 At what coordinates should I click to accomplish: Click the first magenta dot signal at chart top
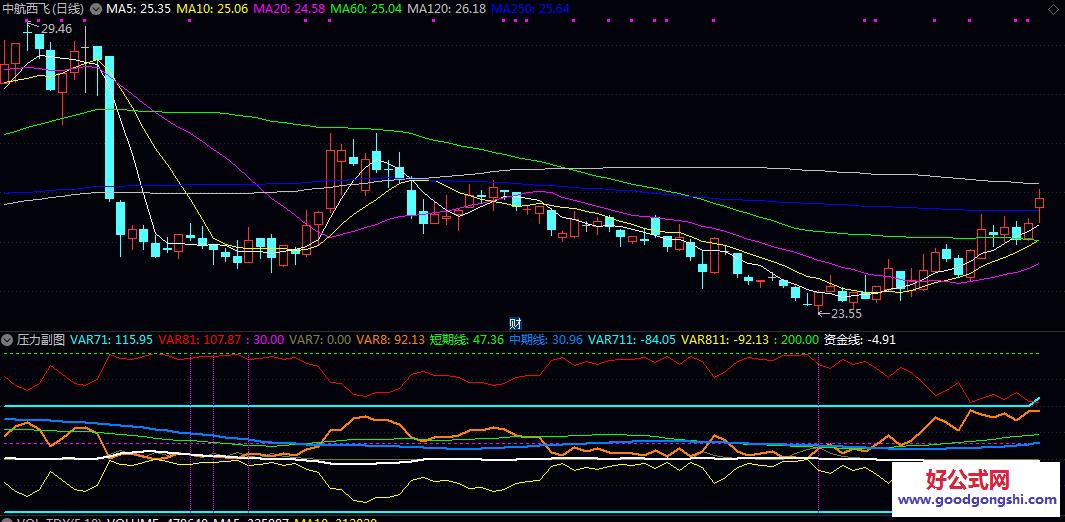coord(27,21)
